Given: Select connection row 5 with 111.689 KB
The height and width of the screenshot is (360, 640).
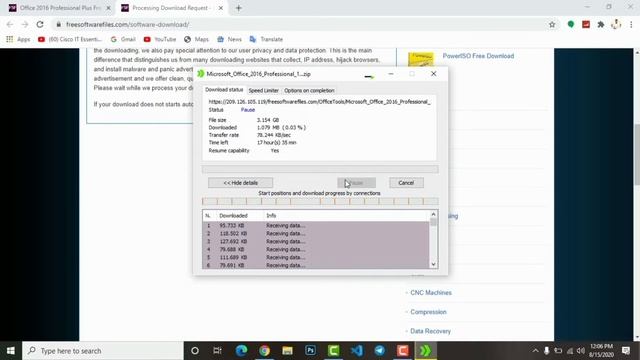Looking at the screenshot, I should coord(316,257).
